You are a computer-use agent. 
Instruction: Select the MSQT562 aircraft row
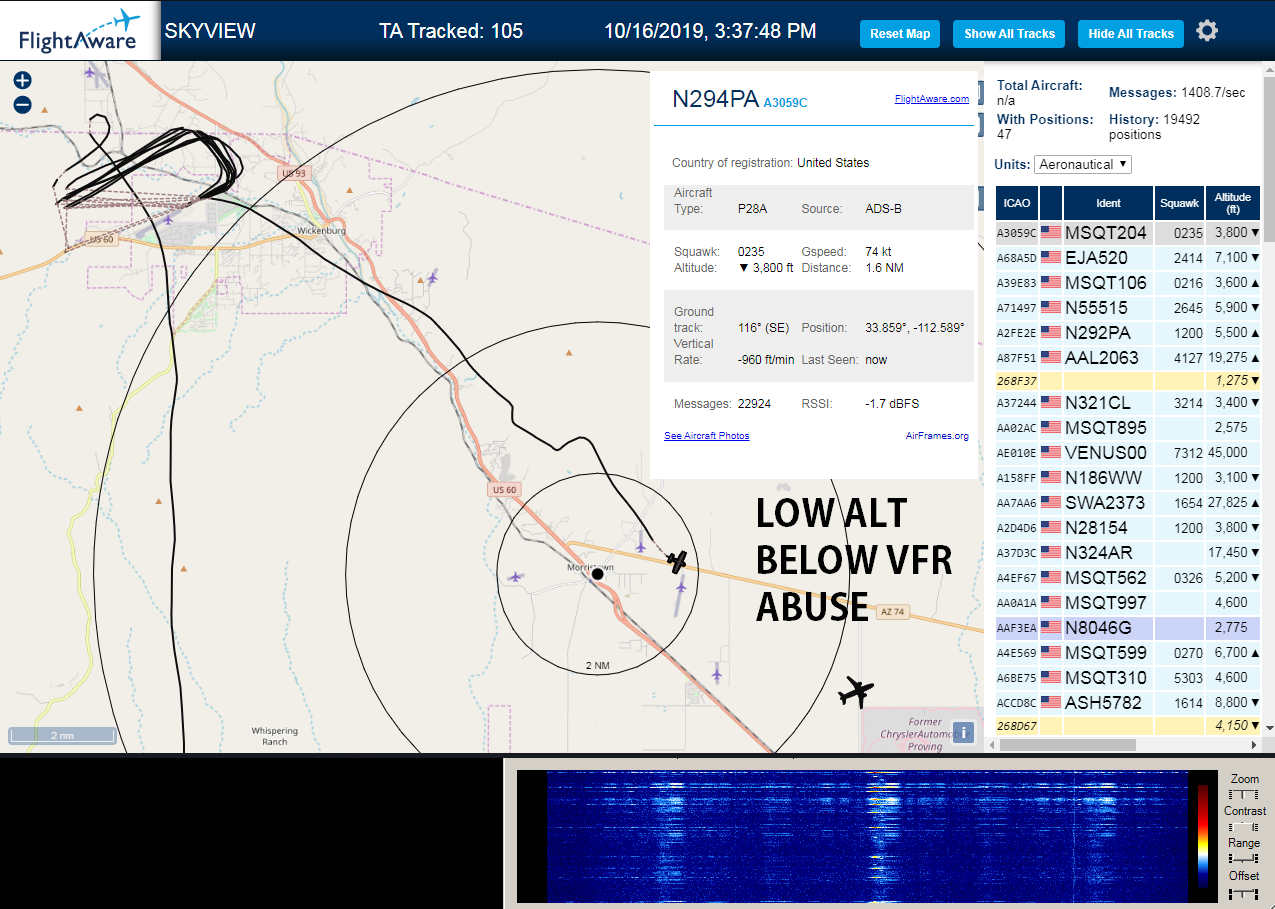tap(1129, 578)
